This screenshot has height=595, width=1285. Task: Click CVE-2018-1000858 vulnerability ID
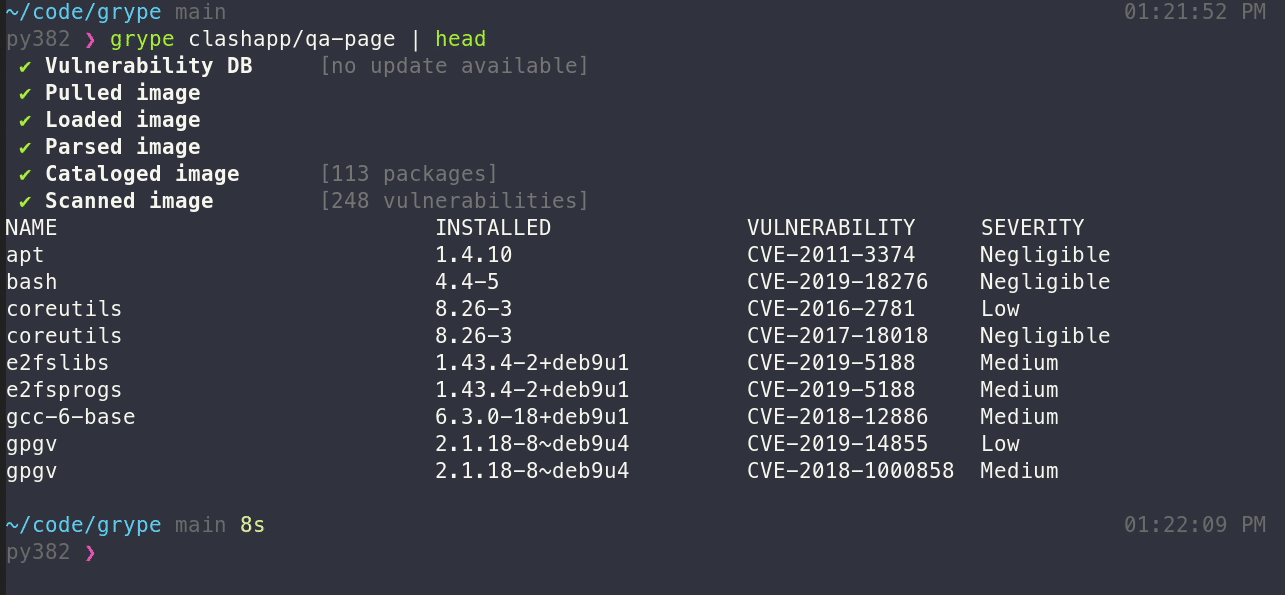[x=850, y=471]
